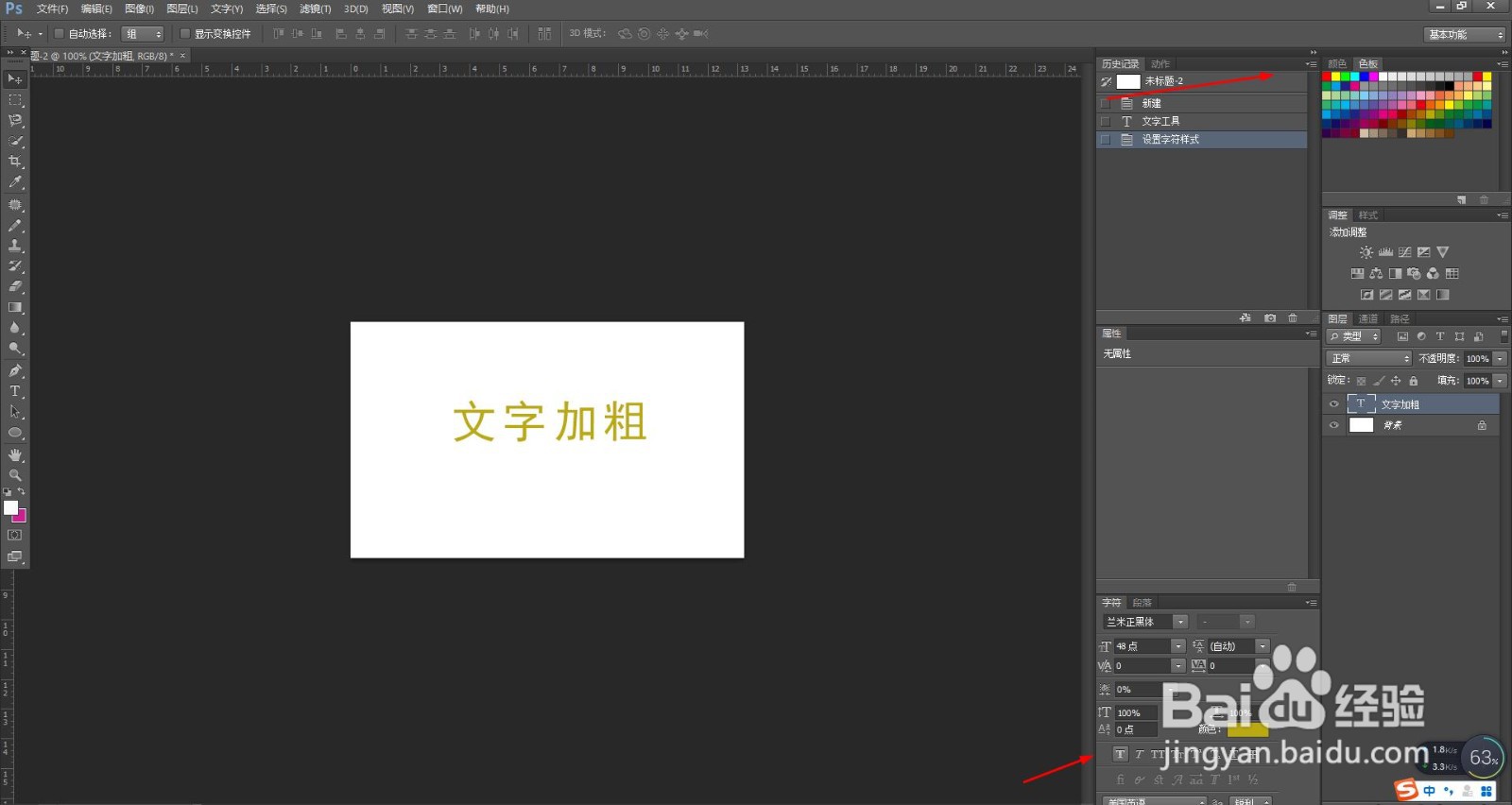The width and height of the screenshot is (1512, 805).
Task: Select the Pen tool
Action: click(15, 370)
